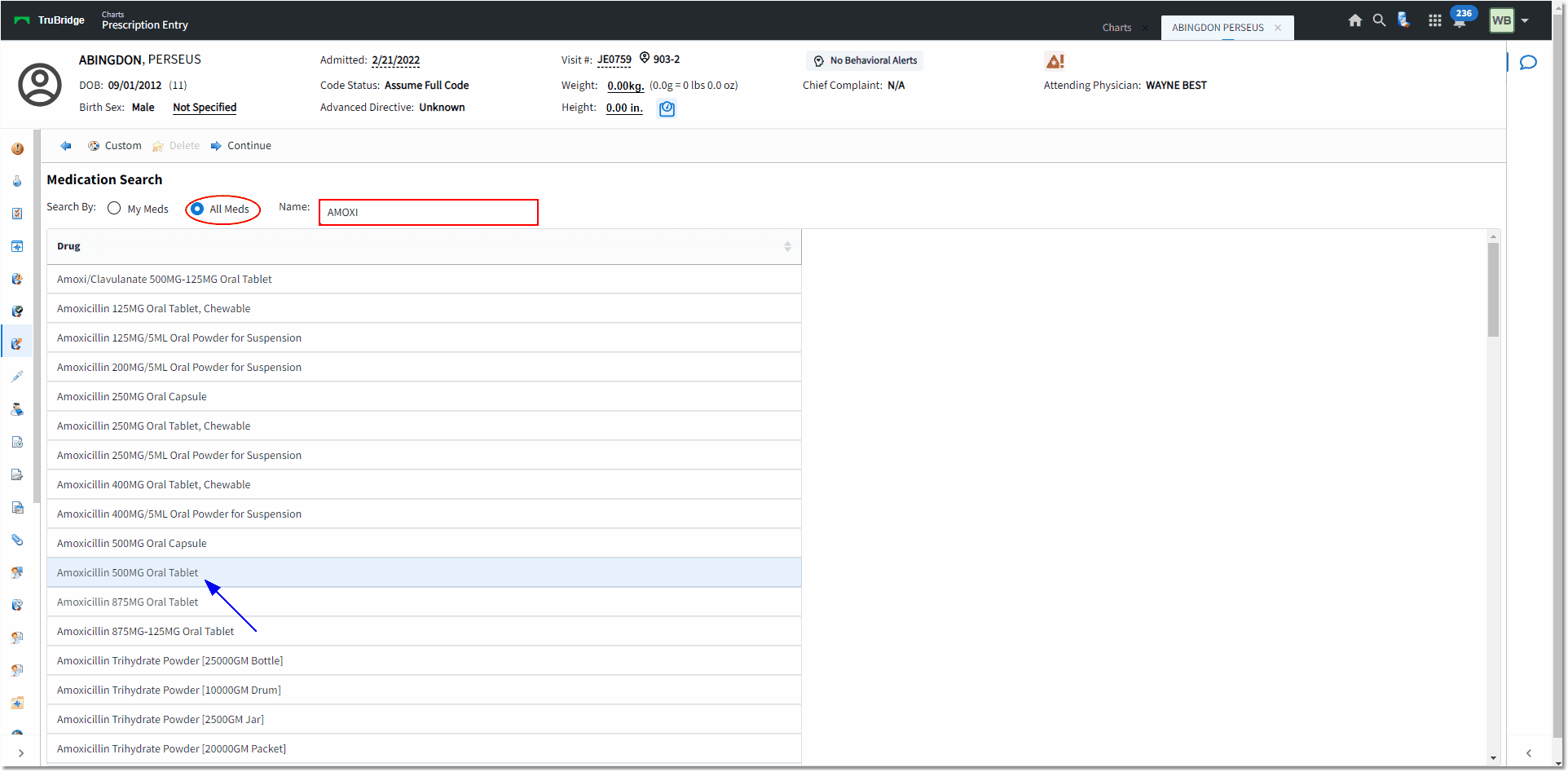This screenshot has width=1568, height=772.
Task: Click the 0.00 in. height link
Action: (x=624, y=108)
